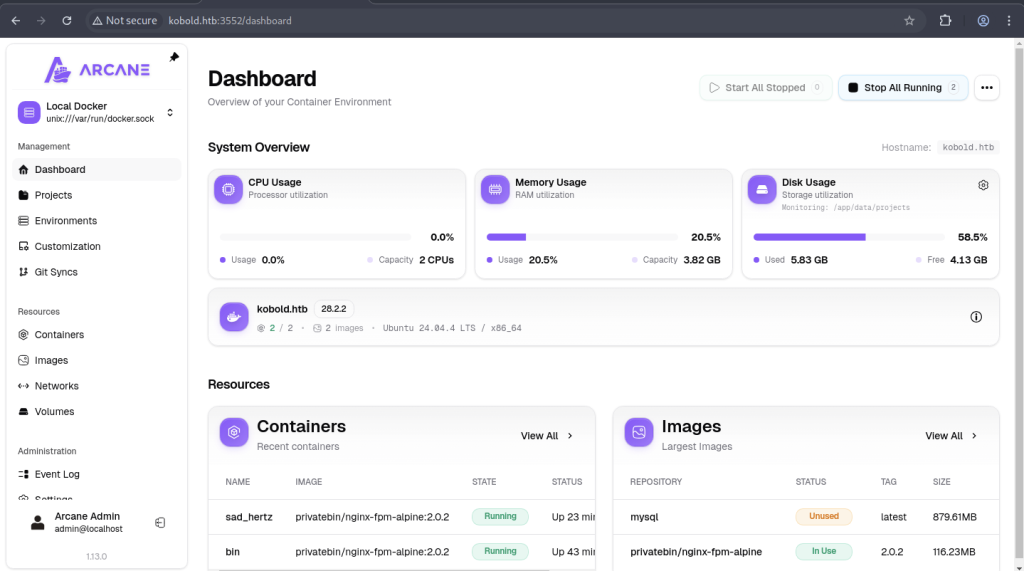Viewport: 1024px width, 571px height.
Task: Click SIZE column header
Action: click(942, 481)
